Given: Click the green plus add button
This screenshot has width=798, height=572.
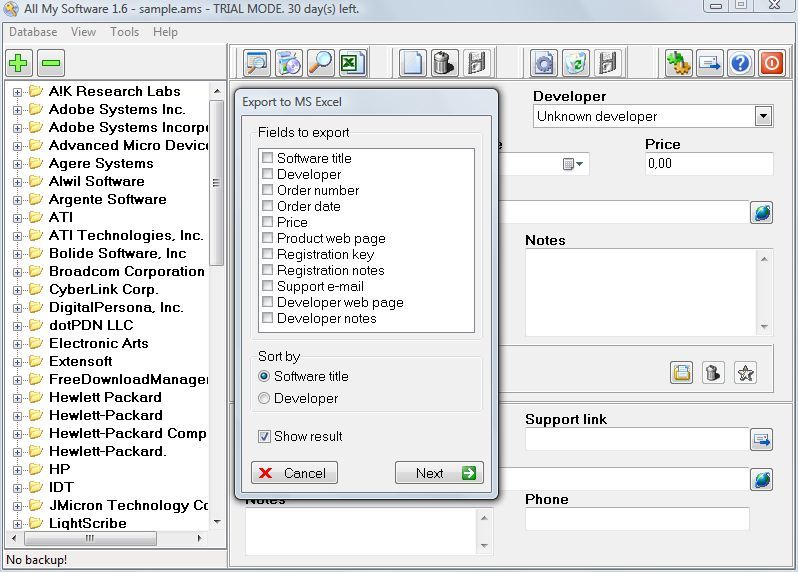Looking at the screenshot, I should pos(19,63).
